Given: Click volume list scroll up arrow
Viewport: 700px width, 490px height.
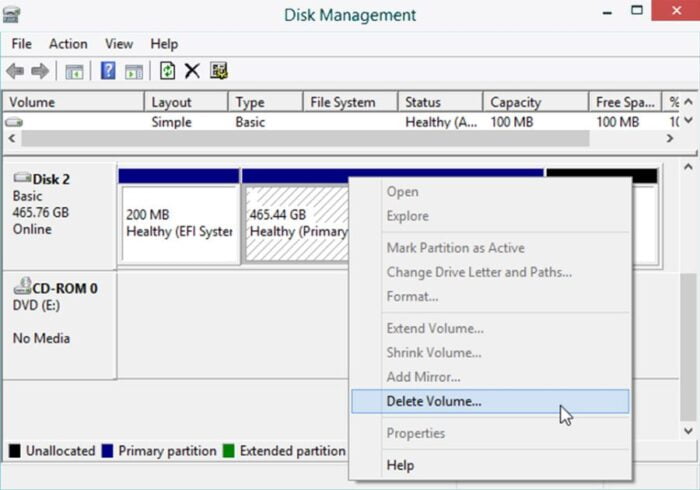Looking at the screenshot, I should click(x=689, y=102).
